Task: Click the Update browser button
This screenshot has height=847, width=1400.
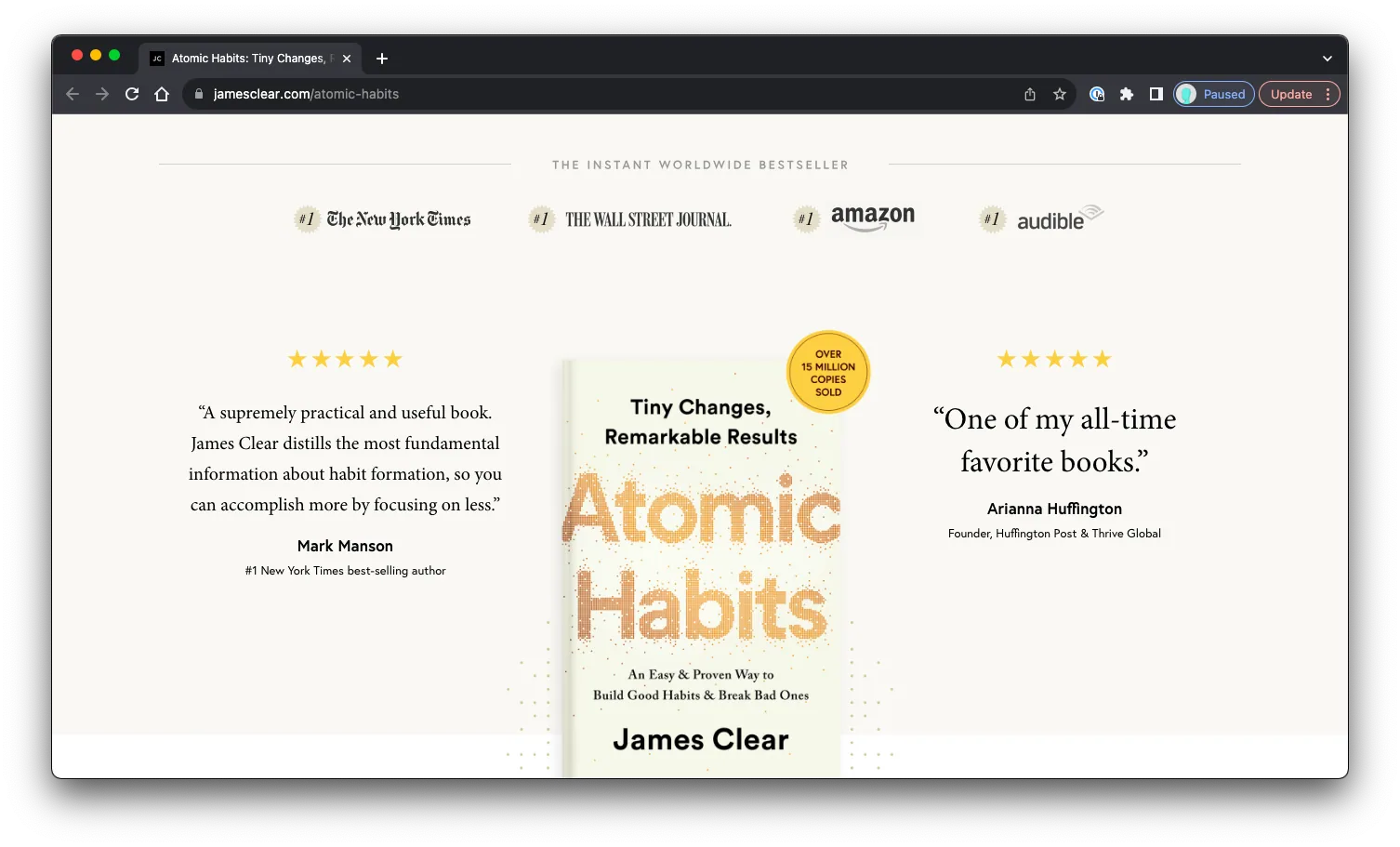Action: tap(1300, 94)
